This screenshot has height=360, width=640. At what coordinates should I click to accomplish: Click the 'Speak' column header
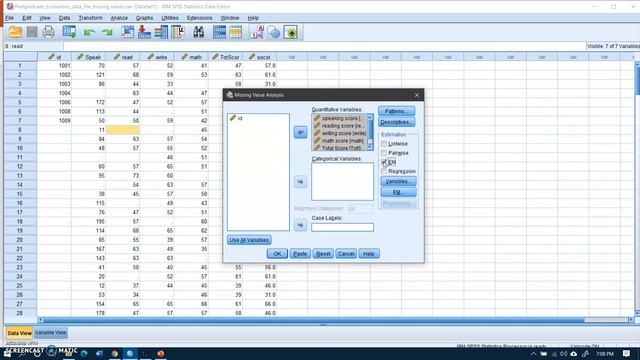(89, 57)
